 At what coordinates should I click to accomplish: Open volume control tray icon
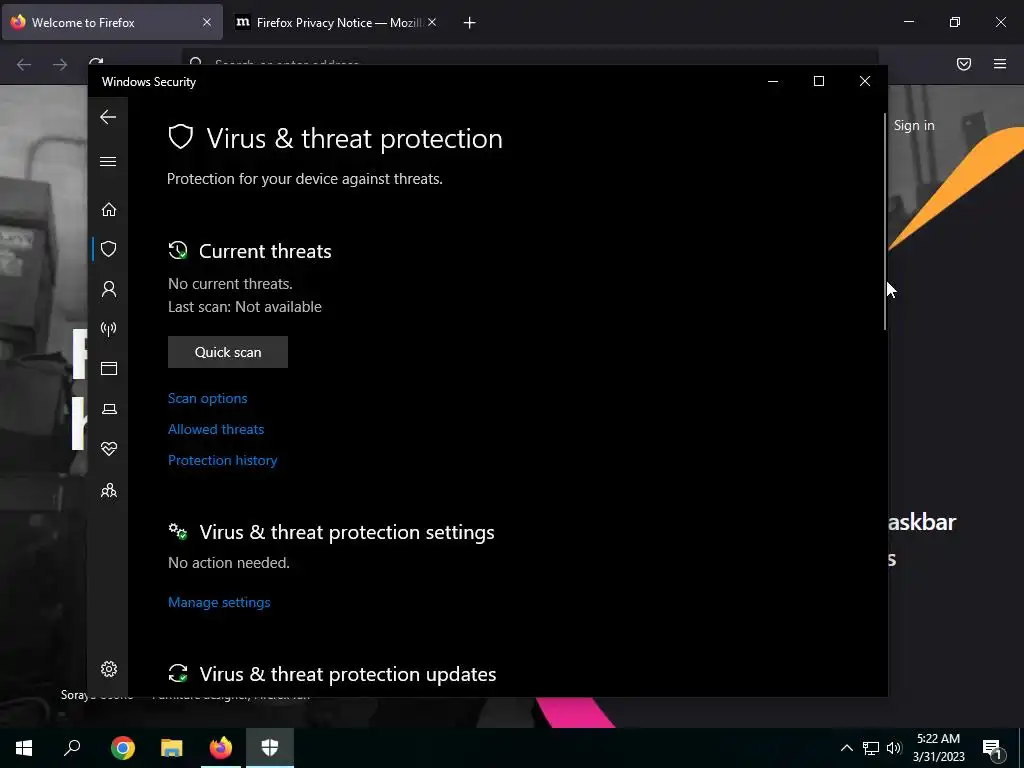click(894, 748)
